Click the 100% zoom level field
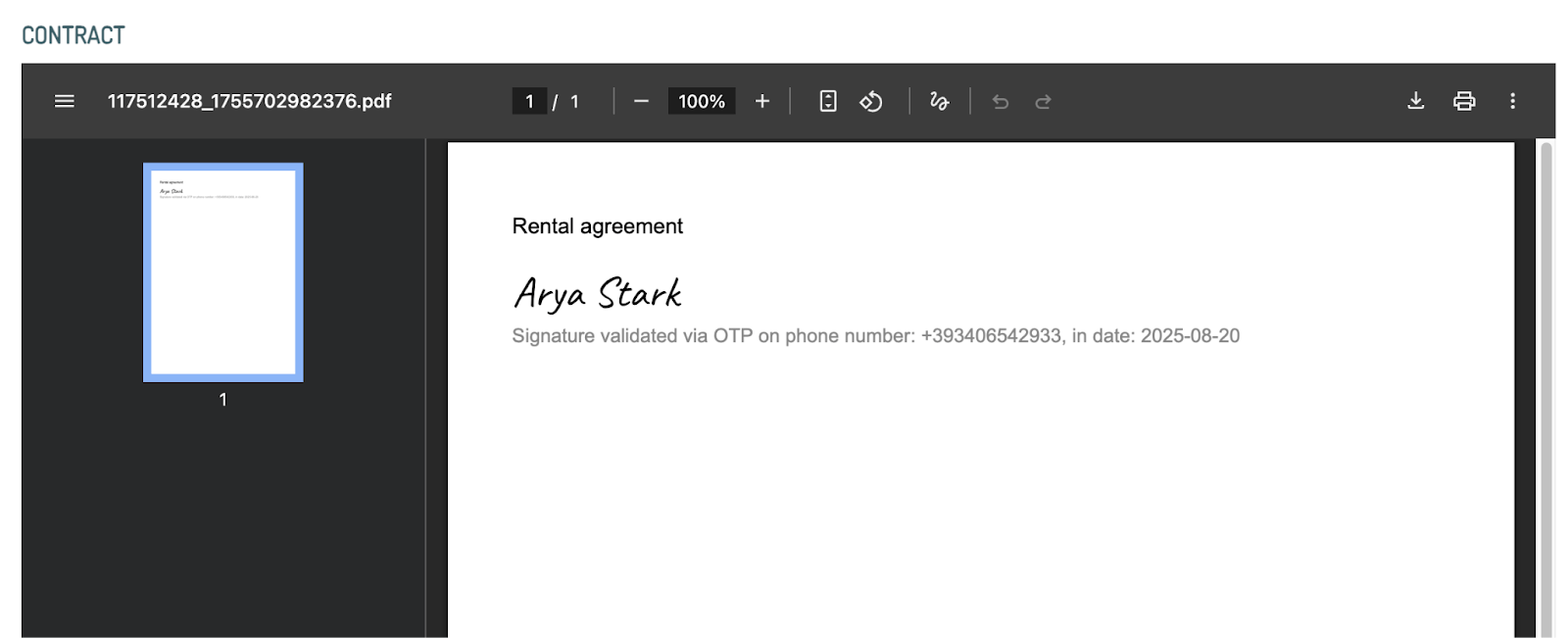The width and height of the screenshot is (1568, 638). pyautogui.click(x=702, y=101)
